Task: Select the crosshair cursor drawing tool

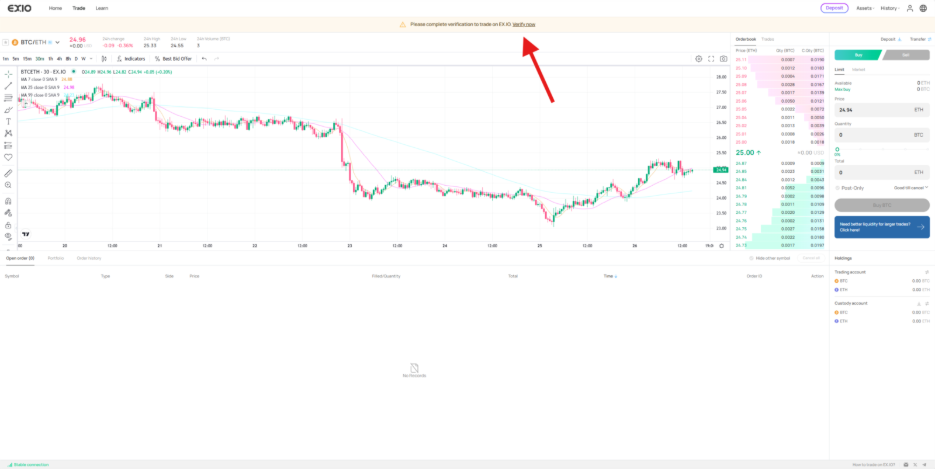Action: coord(8,74)
